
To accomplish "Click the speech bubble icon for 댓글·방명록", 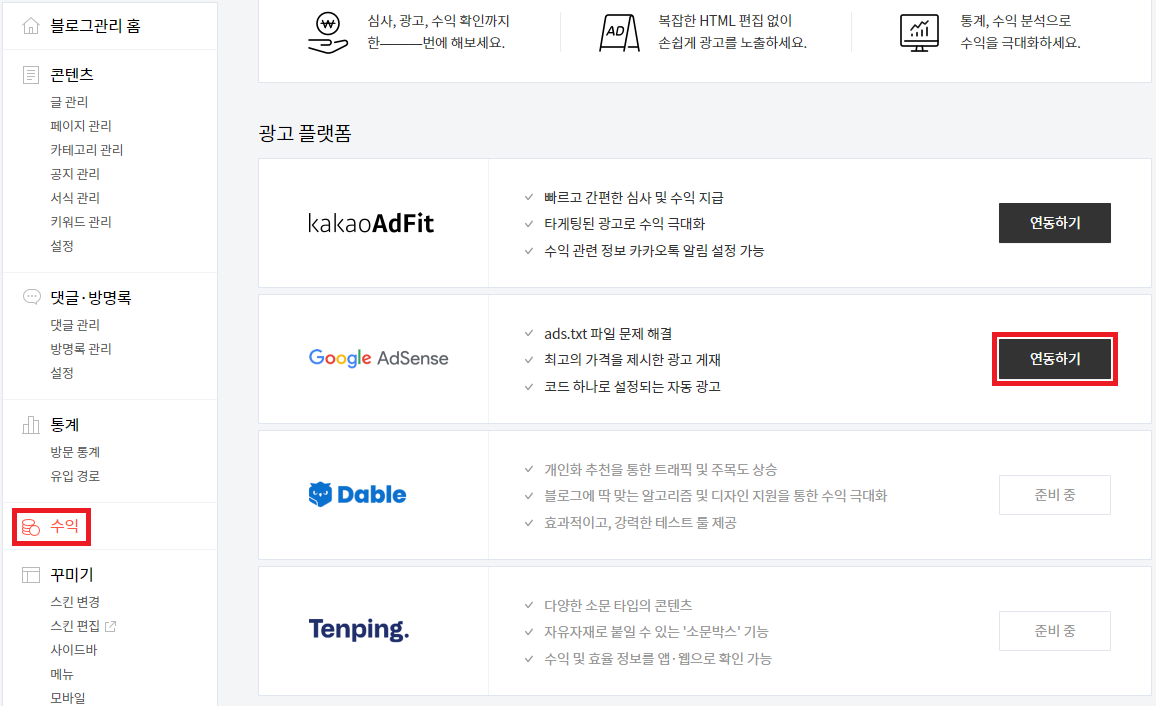I will pos(31,297).
